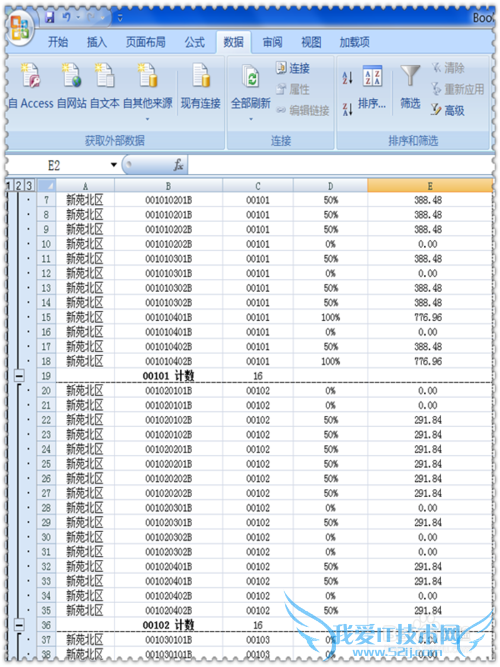Image resolution: width=500 pixels, height=667 pixels.
Task: Open the Sort dialog (排序...)
Action: pos(372,87)
